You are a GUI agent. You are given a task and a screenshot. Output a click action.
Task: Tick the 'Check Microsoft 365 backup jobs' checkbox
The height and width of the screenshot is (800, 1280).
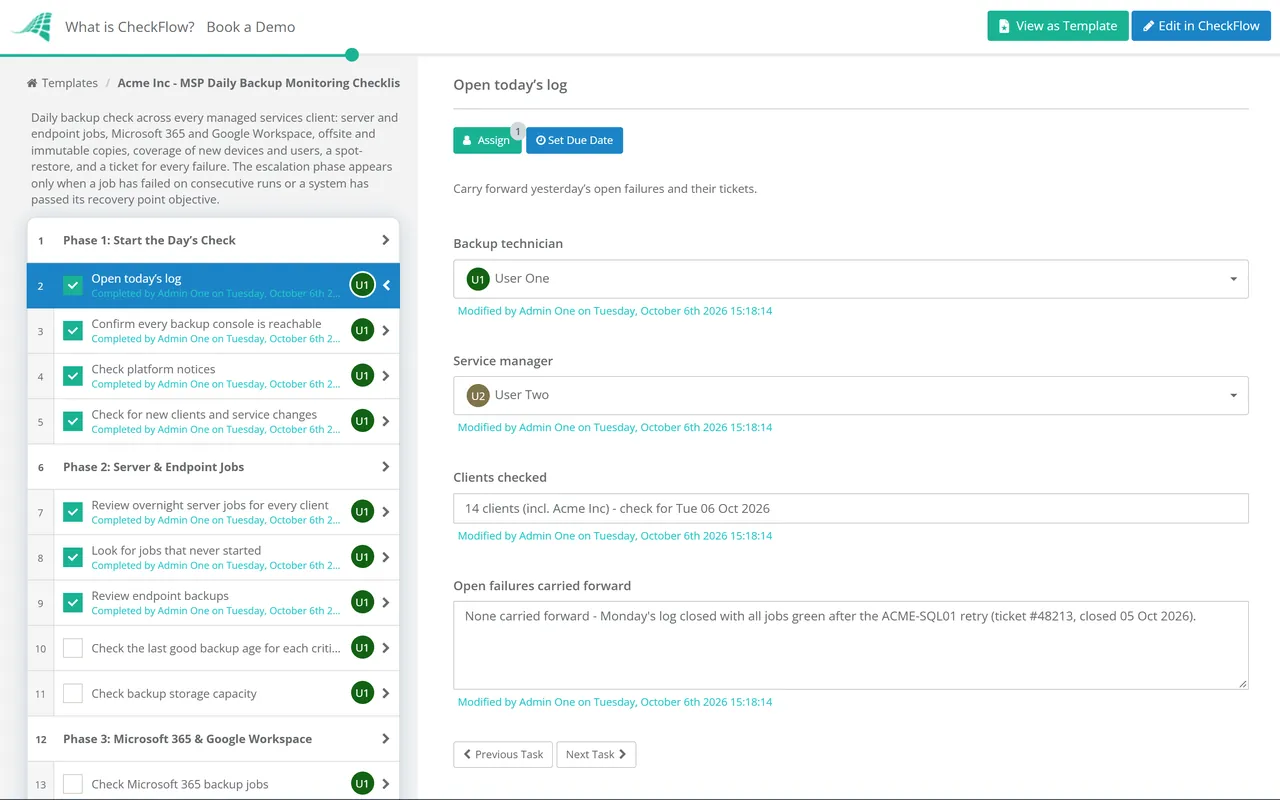(73, 784)
